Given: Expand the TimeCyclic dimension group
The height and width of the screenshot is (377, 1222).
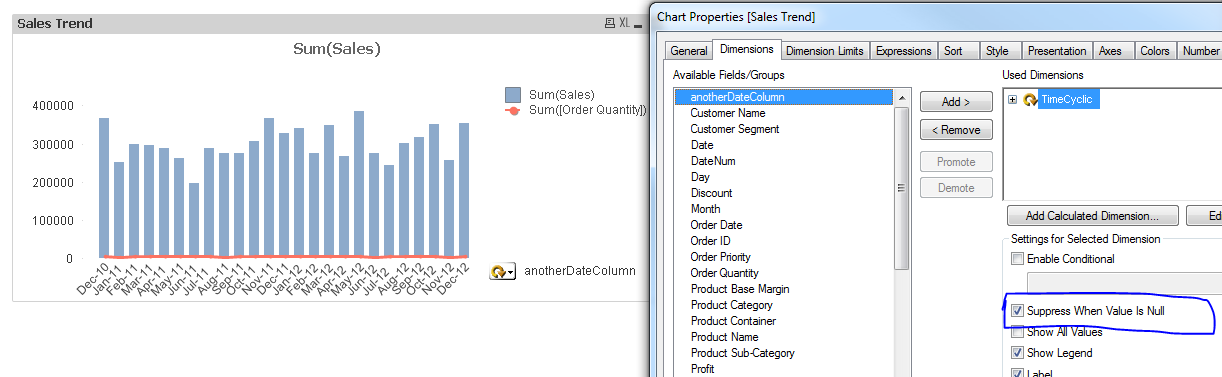Looking at the screenshot, I should (1013, 99).
